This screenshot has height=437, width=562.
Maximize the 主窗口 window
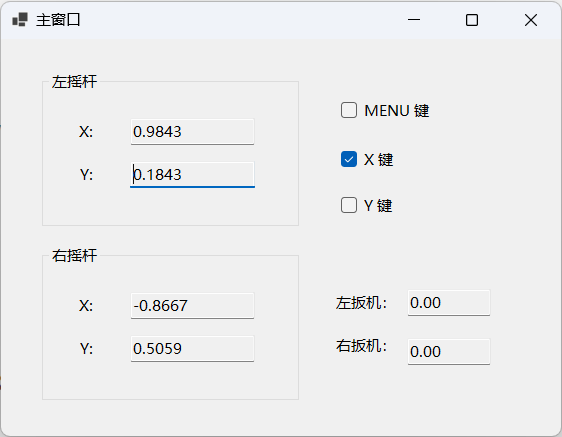(472, 20)
